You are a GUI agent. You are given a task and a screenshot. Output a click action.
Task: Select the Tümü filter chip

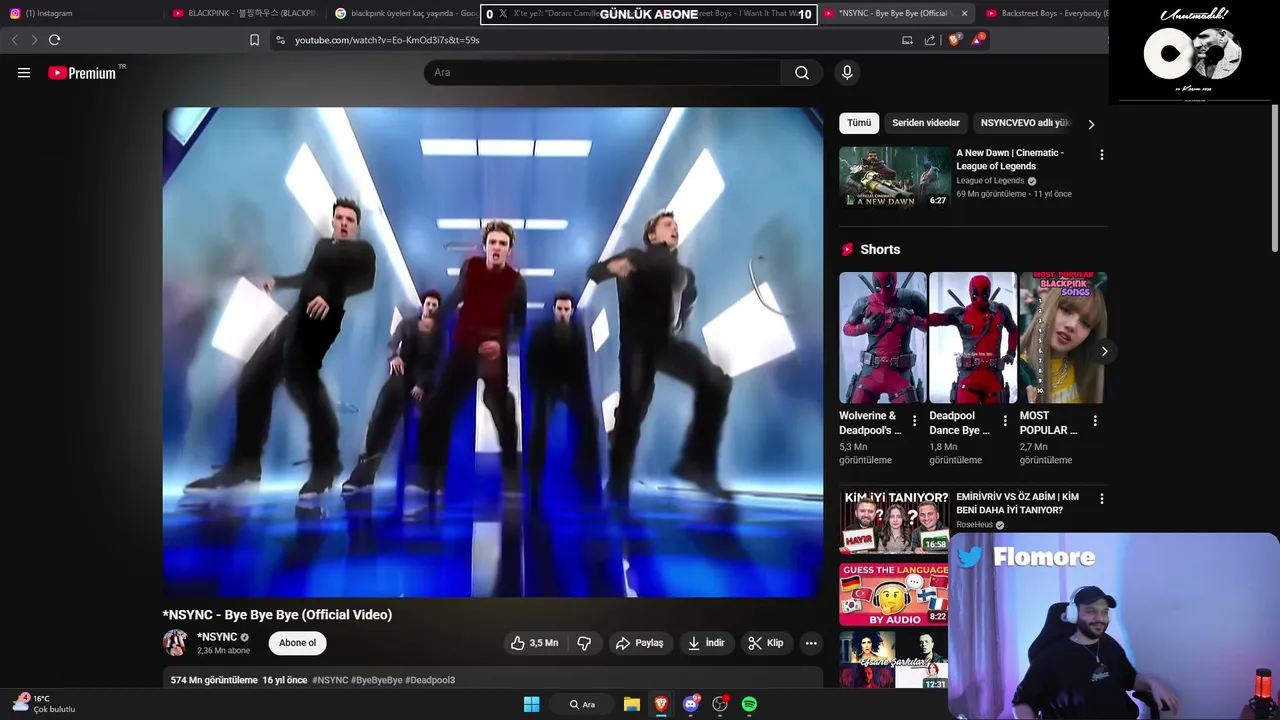[x=859, y=123]
